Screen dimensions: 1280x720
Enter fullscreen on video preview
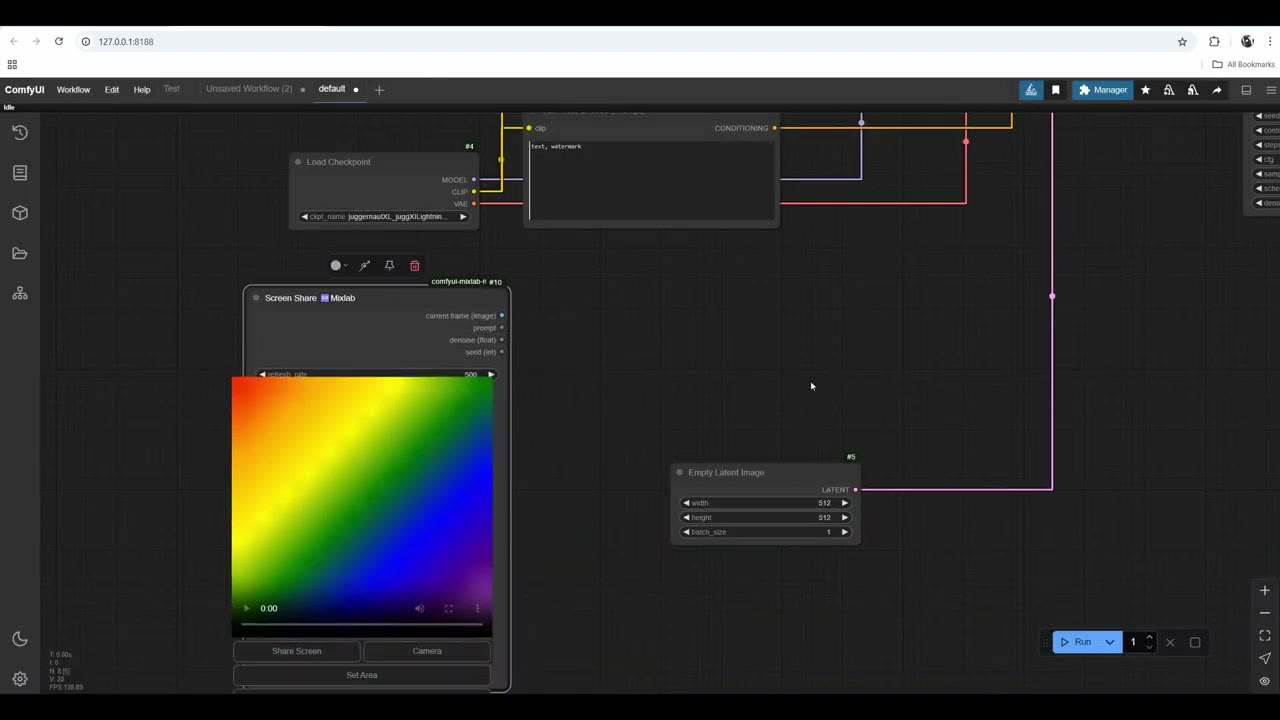pyautogui.click(x=449, y=608)
